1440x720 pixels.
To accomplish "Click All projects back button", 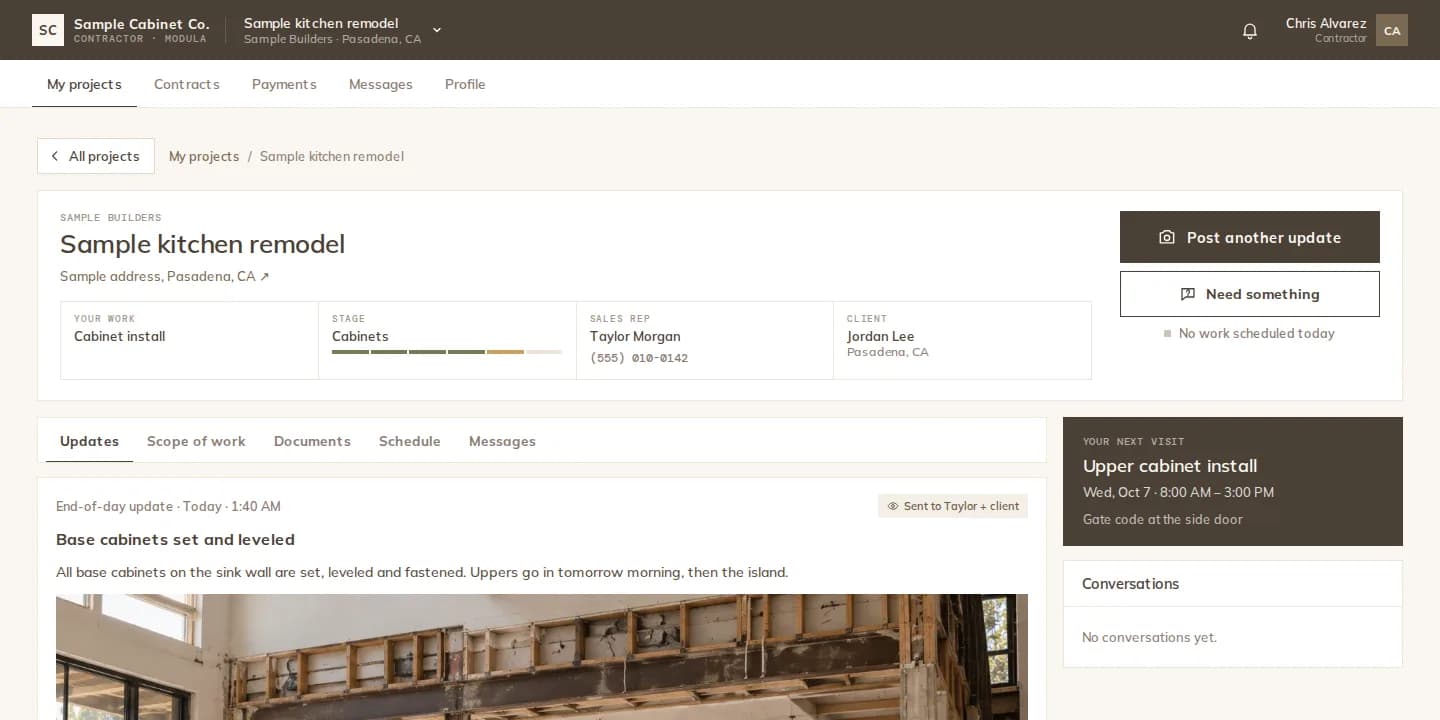I will coord(96,156).
